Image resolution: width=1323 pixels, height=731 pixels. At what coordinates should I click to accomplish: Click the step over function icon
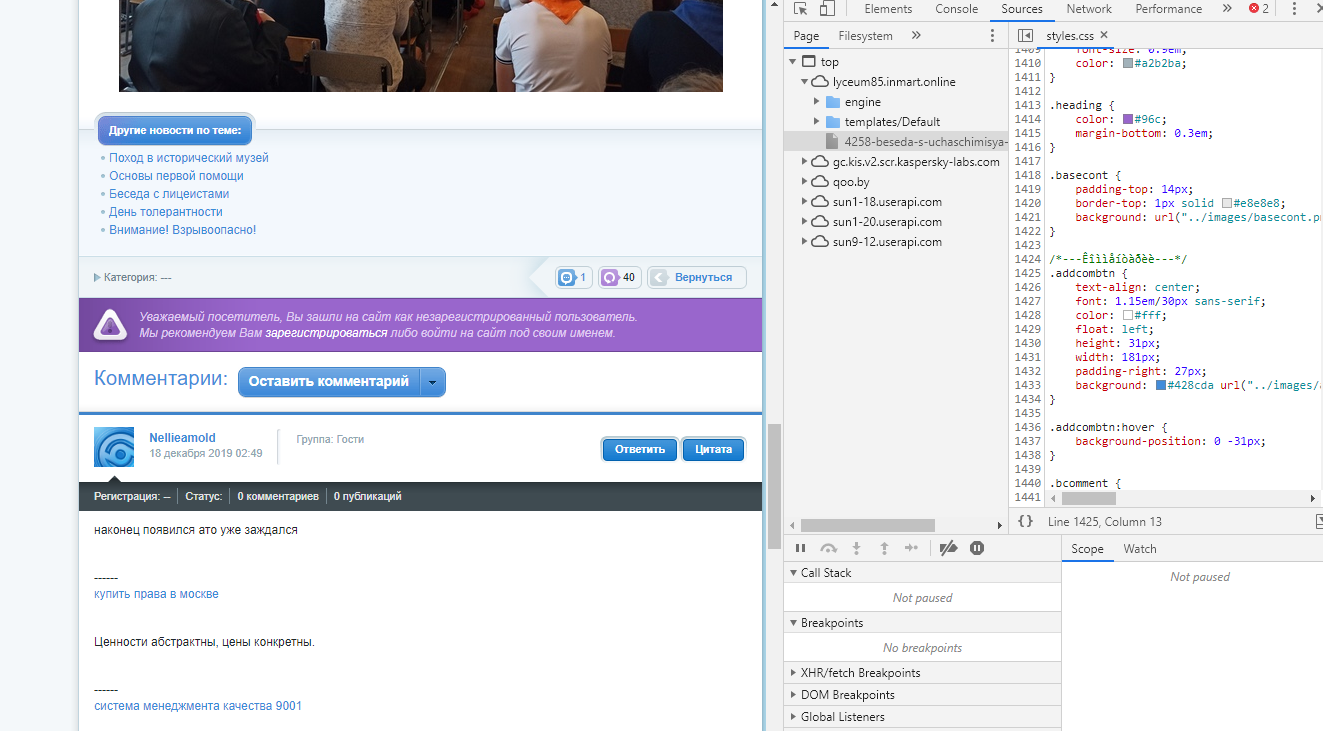[x=828, y=548]
